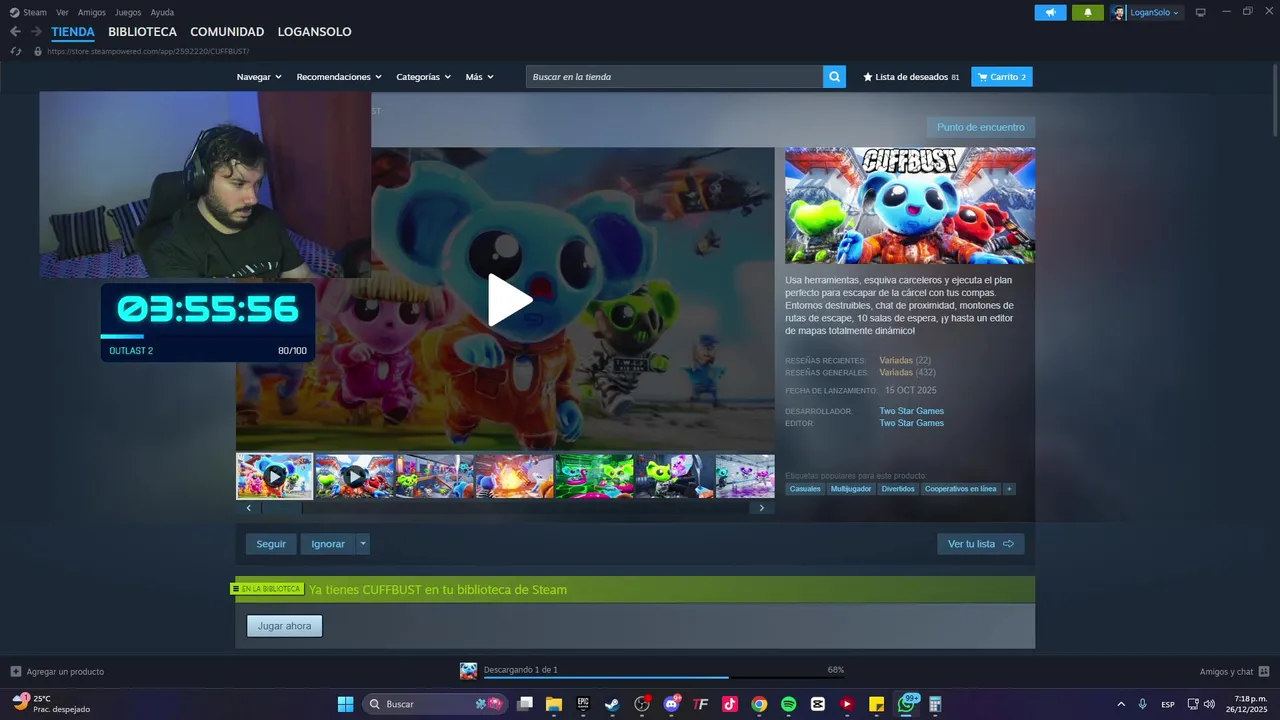The image size is (1280, 720).
Task: Switch to Big Picture mode icon
Action: tap(1200, 12)
